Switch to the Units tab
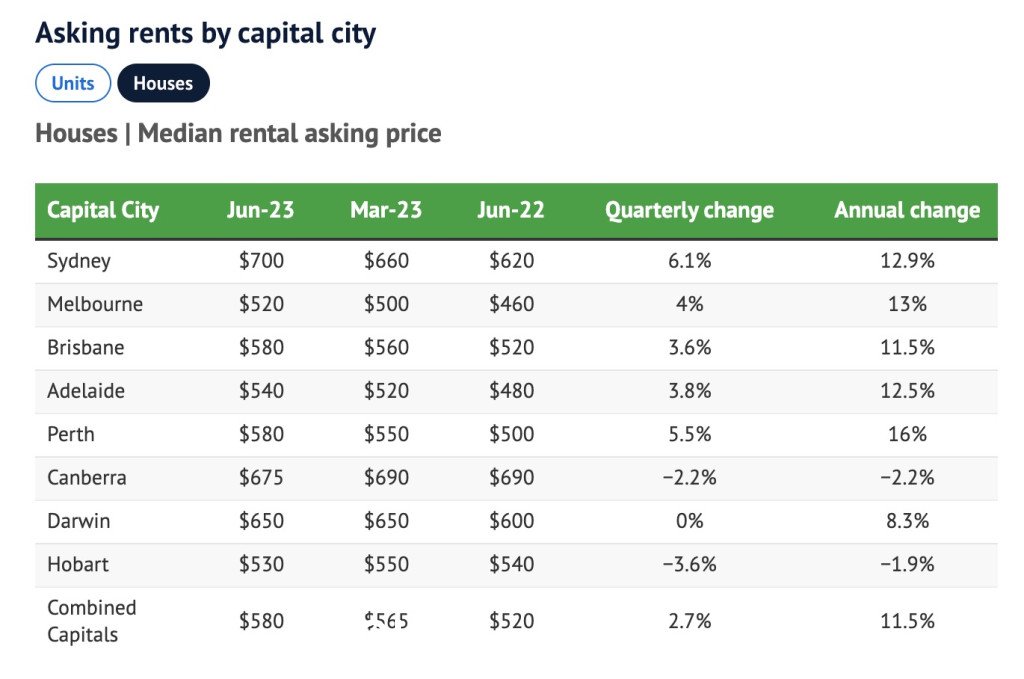The width and height of the screenshot is (1024, 679). (73, 83)
